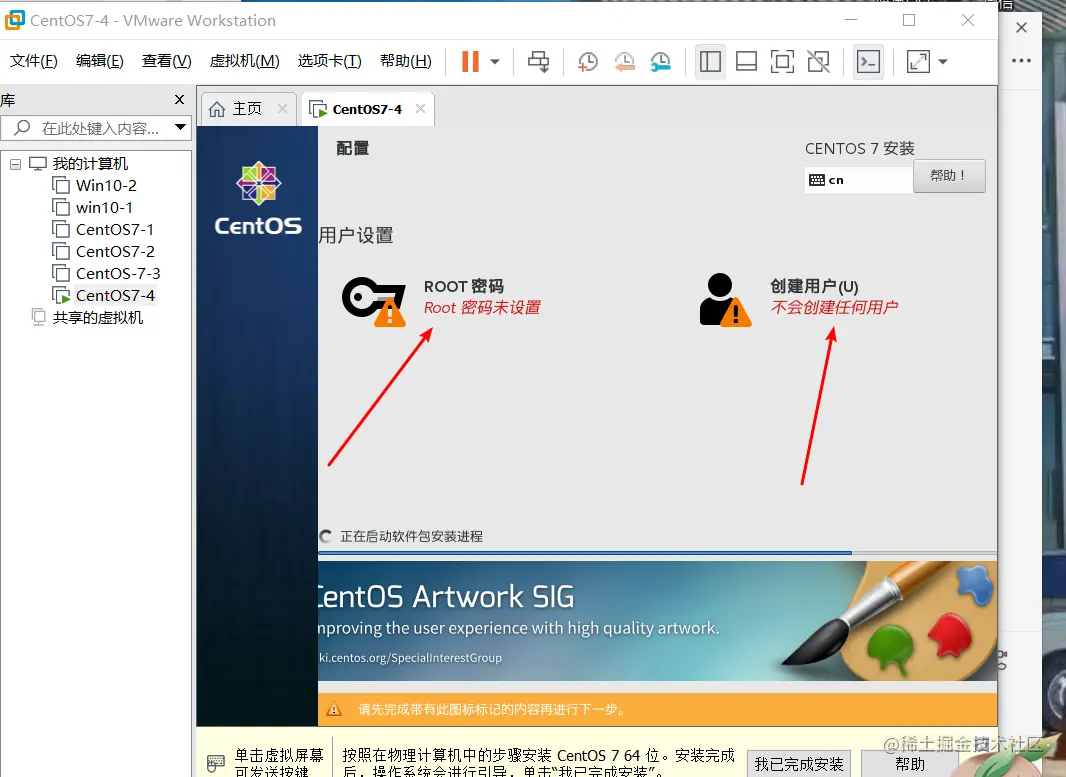Image resolution: width=1066 pixels, height=777 pixels.
Task: Open the 帮助(H) menu
Action: [x=405, y=61]
